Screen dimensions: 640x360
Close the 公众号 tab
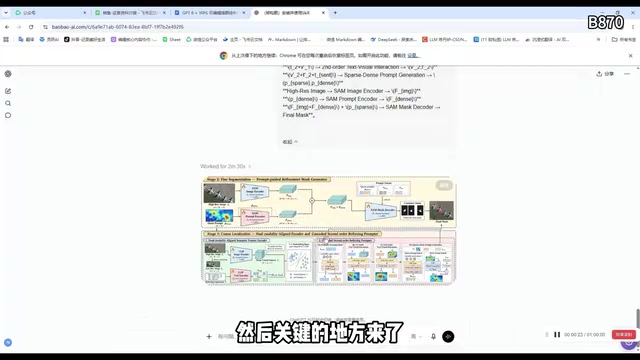[84, 13]
